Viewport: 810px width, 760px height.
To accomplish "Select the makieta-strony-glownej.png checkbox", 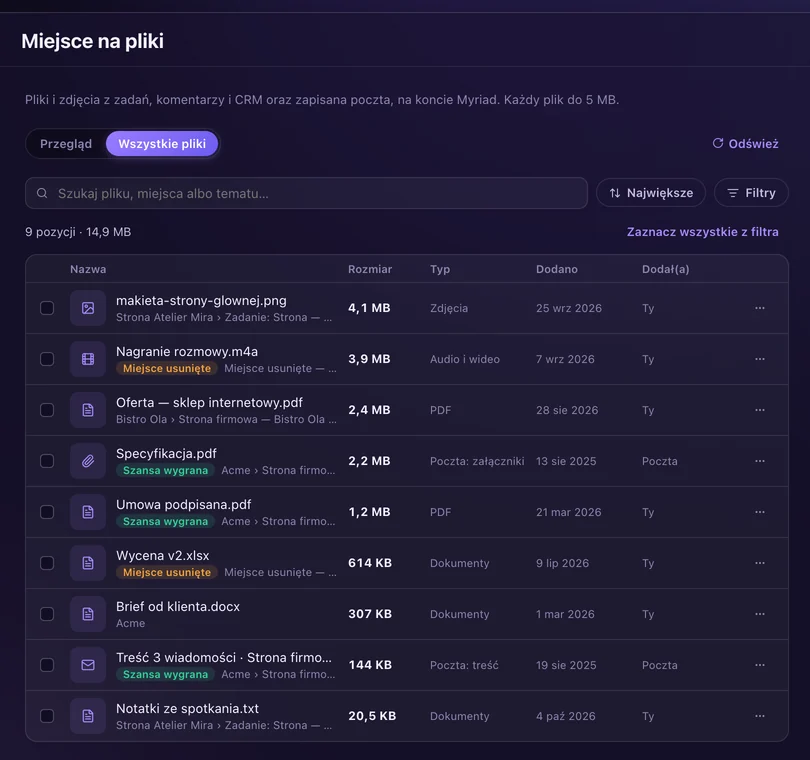I will (47, 308).
